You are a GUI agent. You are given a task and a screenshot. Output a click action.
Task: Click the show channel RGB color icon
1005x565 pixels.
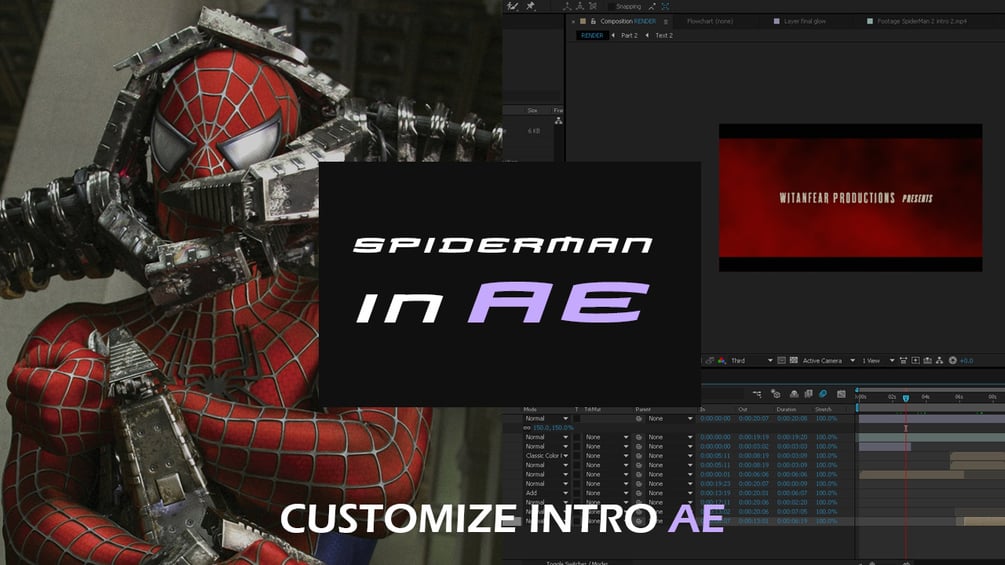[x=722, y=361]
